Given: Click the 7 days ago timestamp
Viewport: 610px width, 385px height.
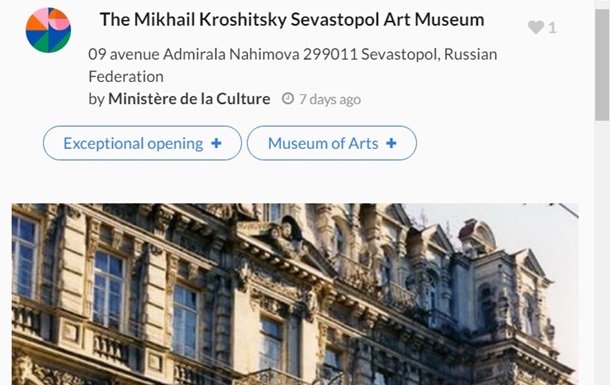Looking at the screenshot, I should tap(330, 100).
